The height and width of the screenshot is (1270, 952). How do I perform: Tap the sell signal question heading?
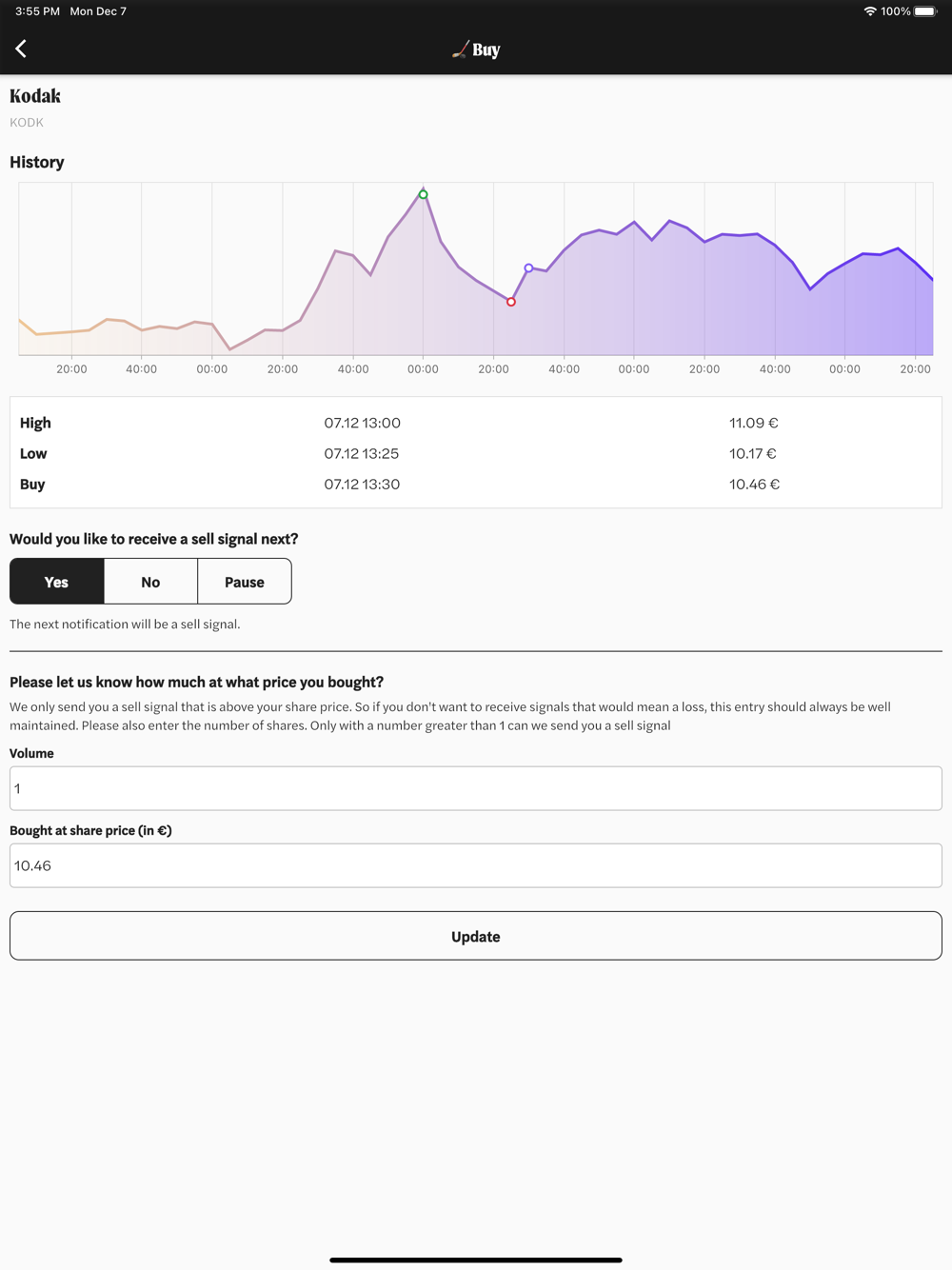point(154,539)
